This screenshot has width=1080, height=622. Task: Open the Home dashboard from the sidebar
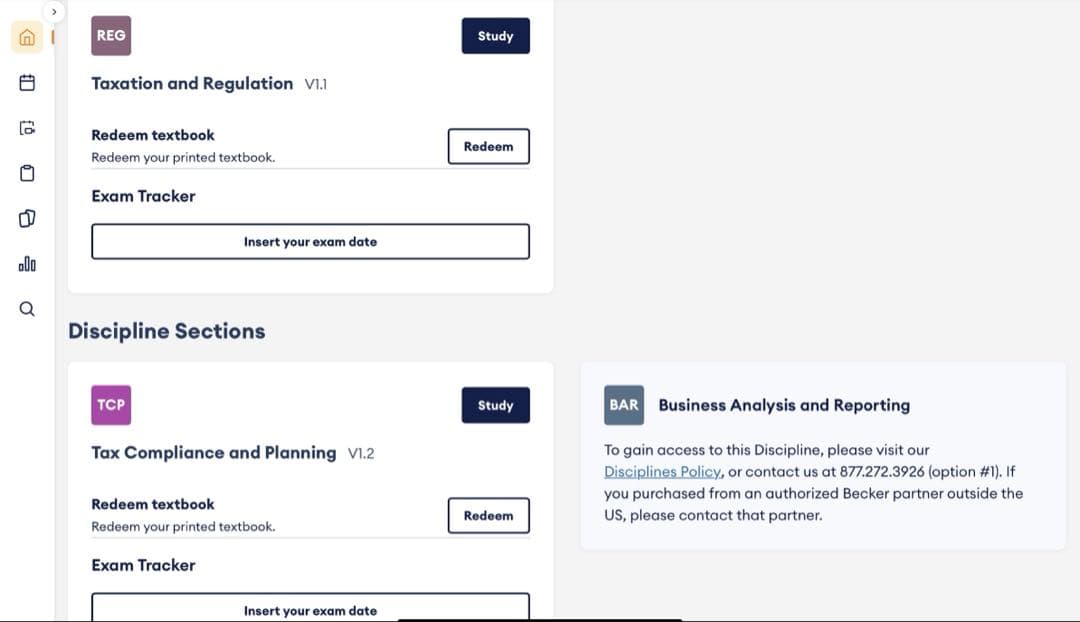point(26,37)
